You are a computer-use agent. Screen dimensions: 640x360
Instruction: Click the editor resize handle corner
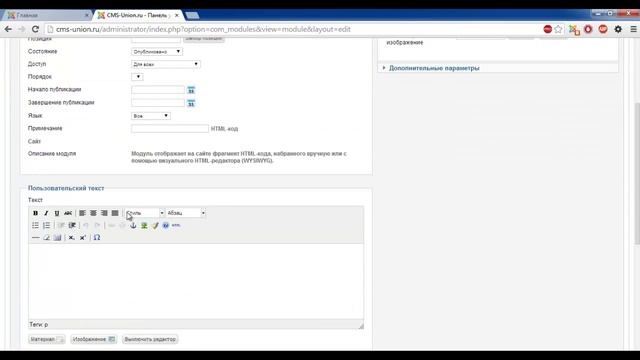pyautogui.click(x=361, y=326)
